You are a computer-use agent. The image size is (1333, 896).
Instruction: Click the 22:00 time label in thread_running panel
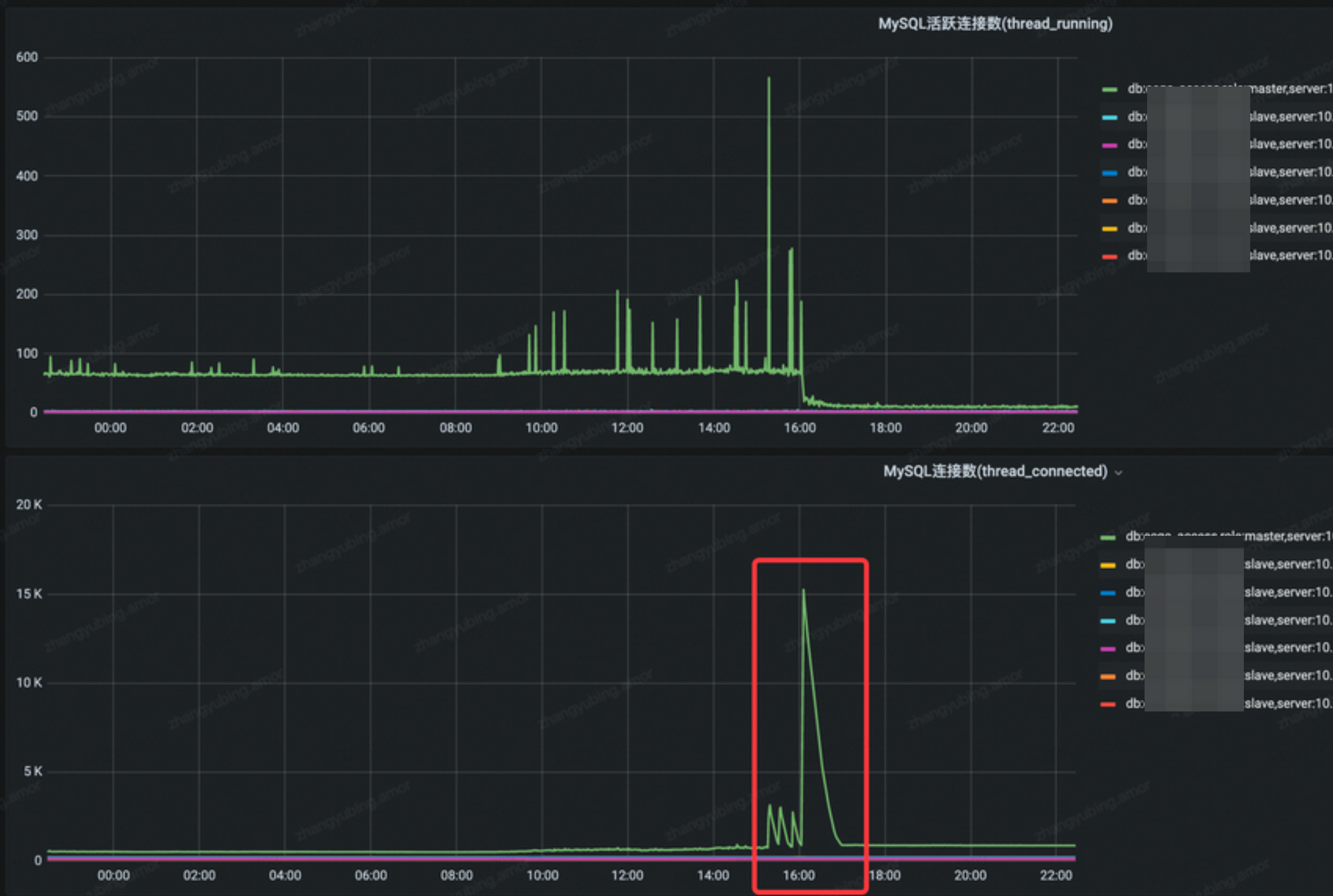(x=1058, y=428)
